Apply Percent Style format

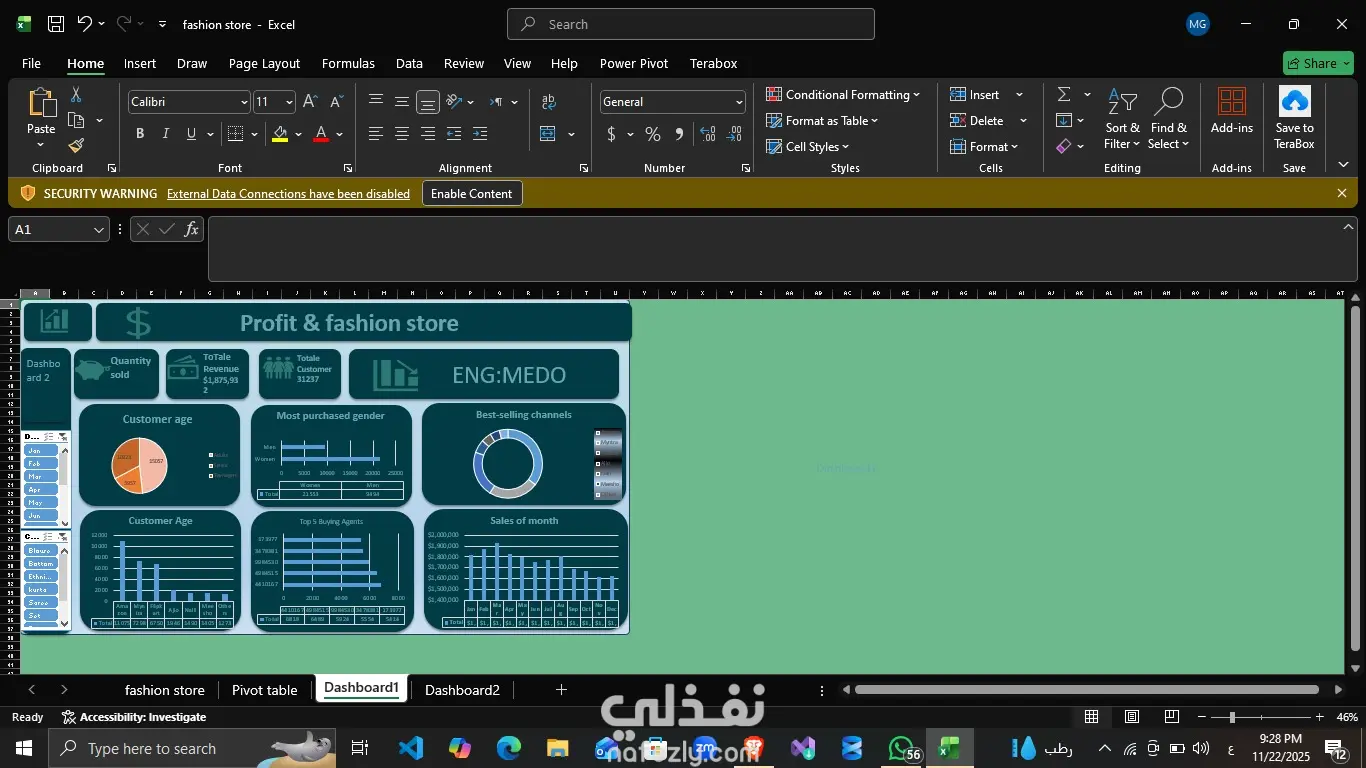653,134
